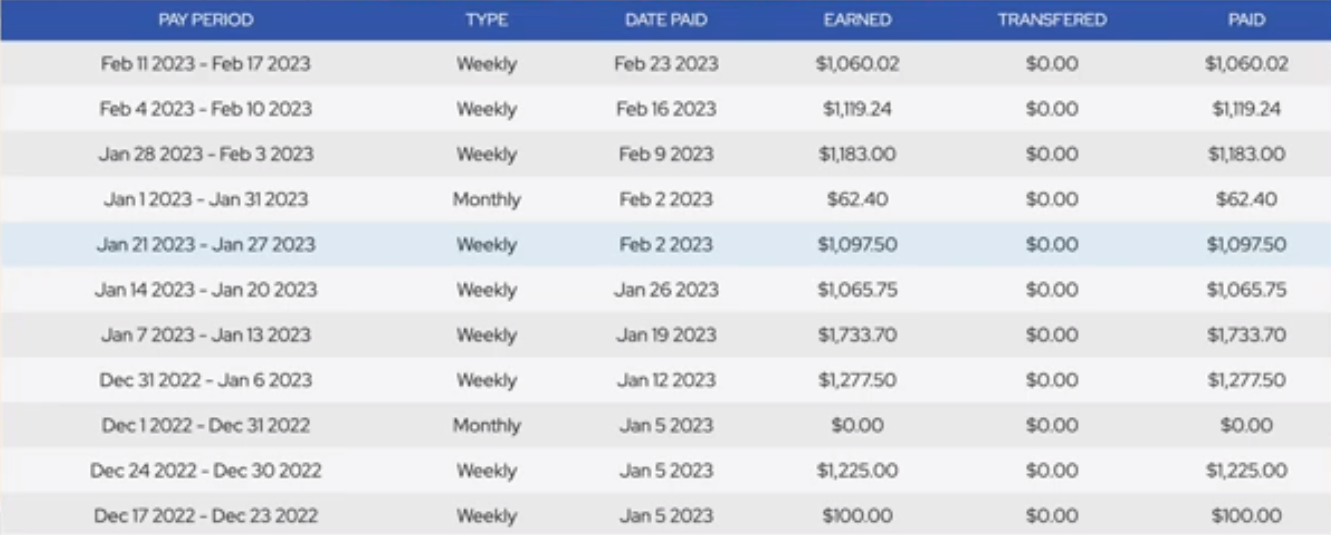Select the Jan 1 2023 - Jan 31 2023 monthly row

tap(665, 199)
